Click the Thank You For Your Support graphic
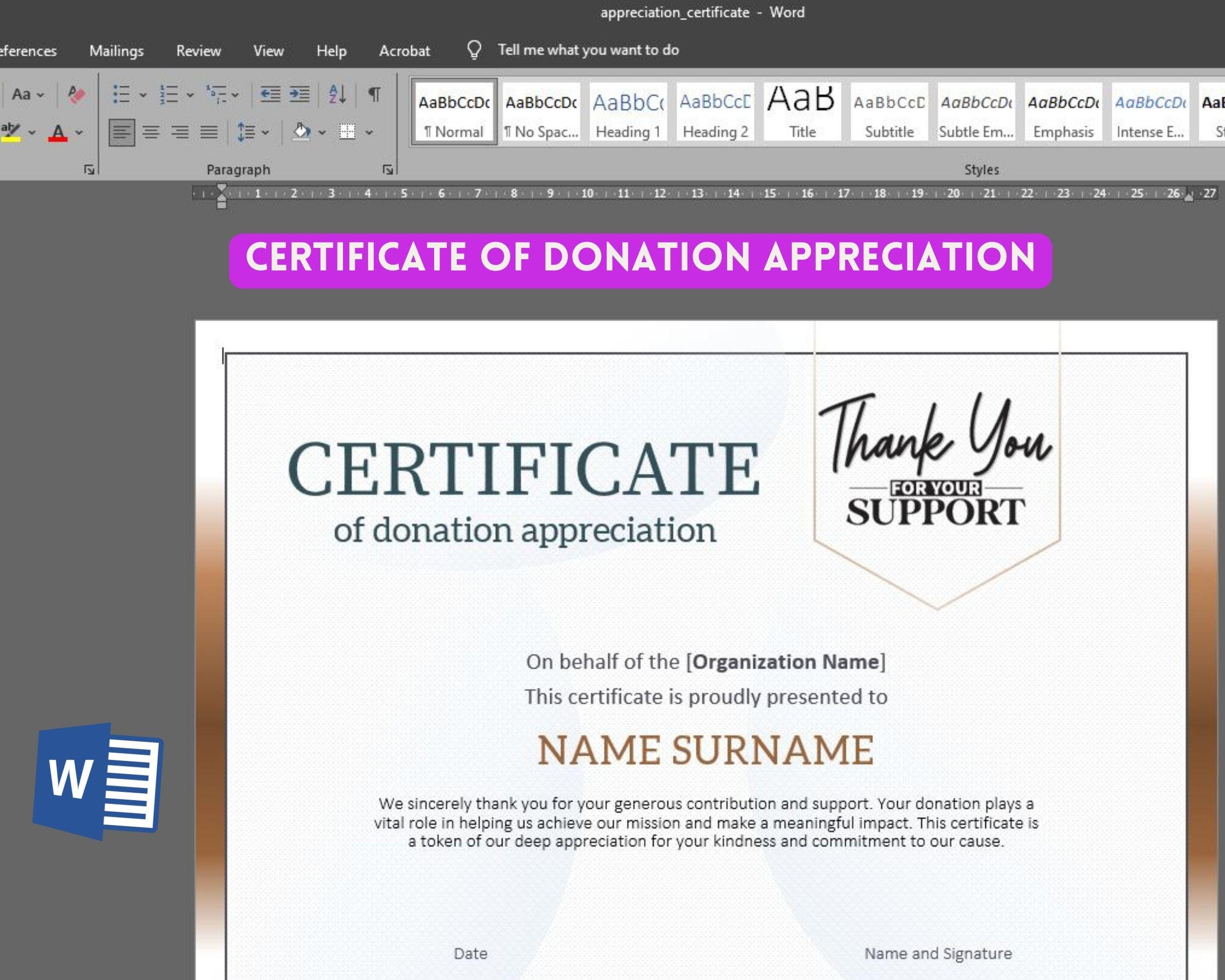The height and width of the screenshot is (980, 1225). (x=936, y=460)
